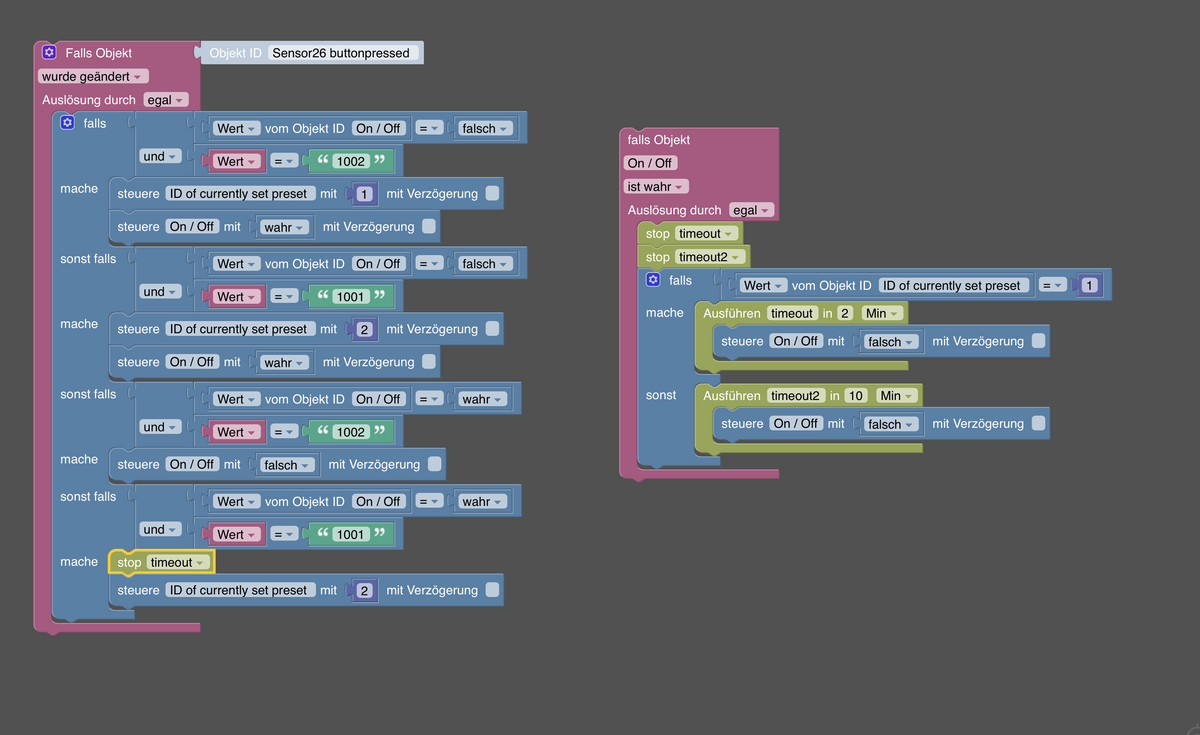Viewport: 1200px width, 735px height.
Task: Open egal dropdown in the left trigger block
Action: [x=165, y=100]
